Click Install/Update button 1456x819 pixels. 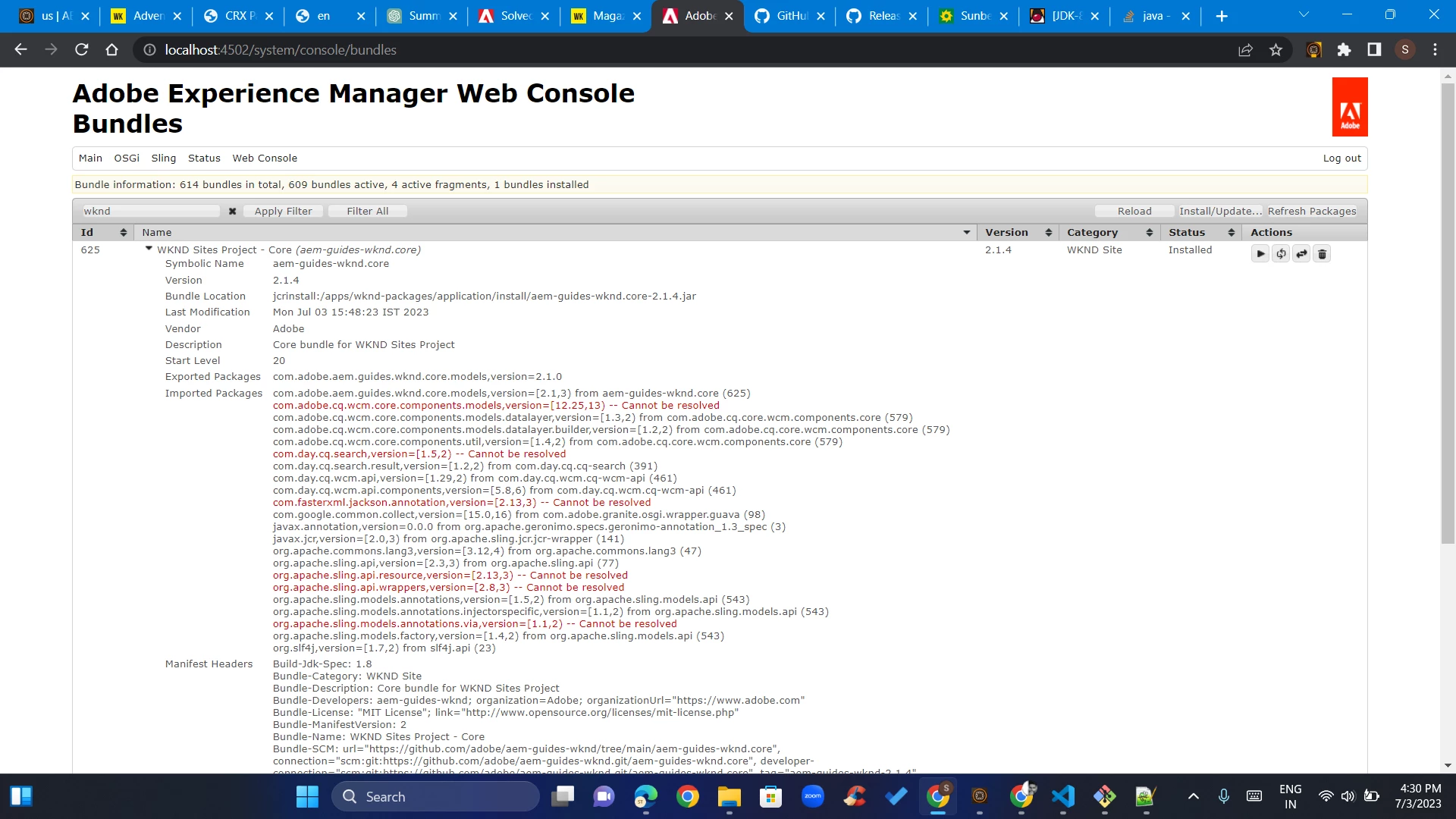1219,212
